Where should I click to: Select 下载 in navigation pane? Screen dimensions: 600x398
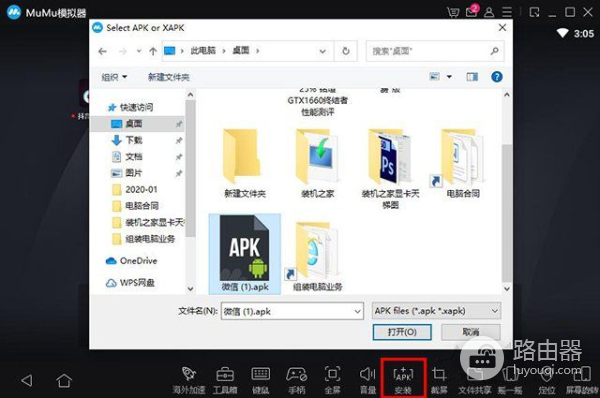pos(134,140)
